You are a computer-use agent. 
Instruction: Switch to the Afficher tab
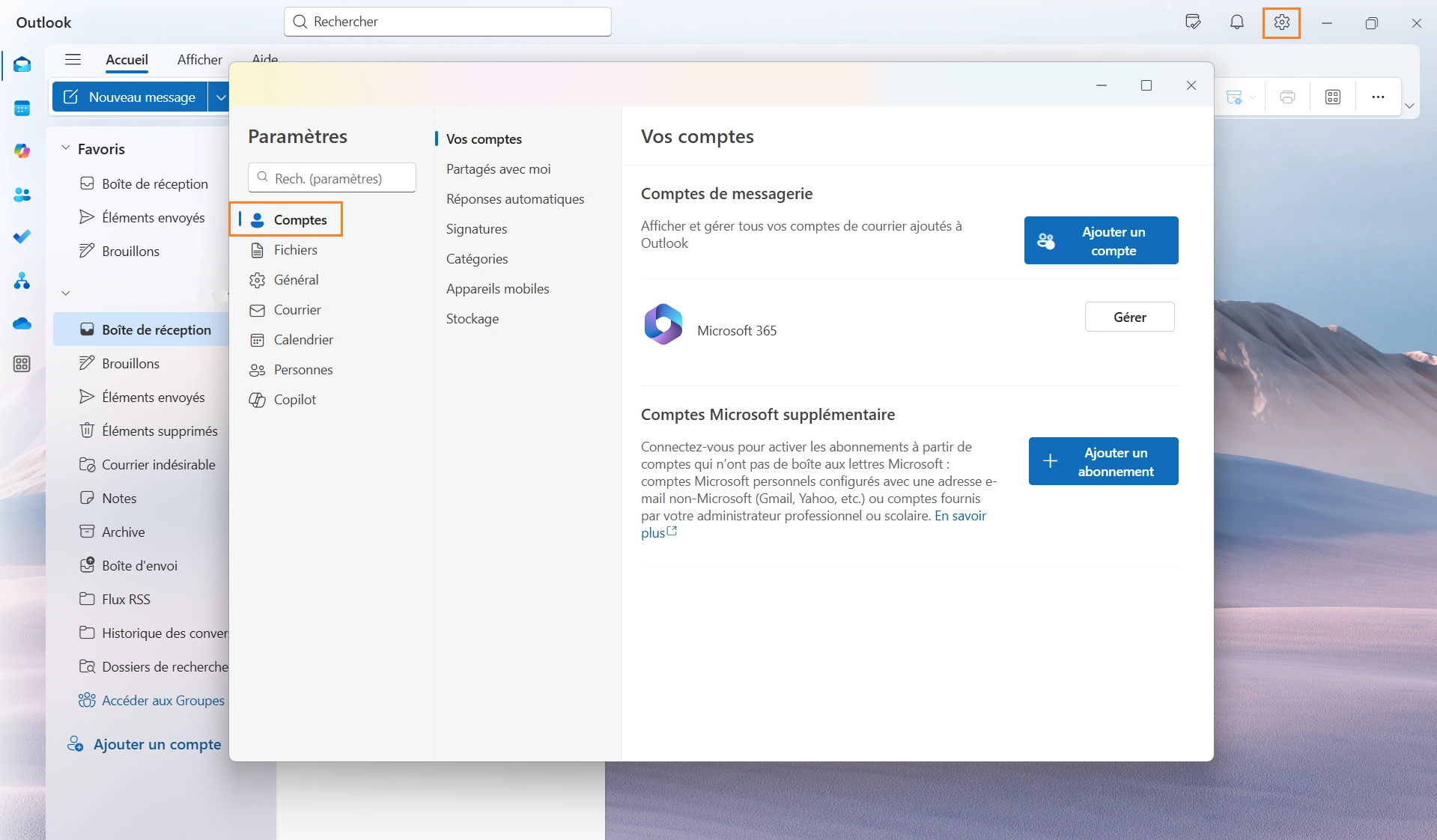tap(199, 60)
